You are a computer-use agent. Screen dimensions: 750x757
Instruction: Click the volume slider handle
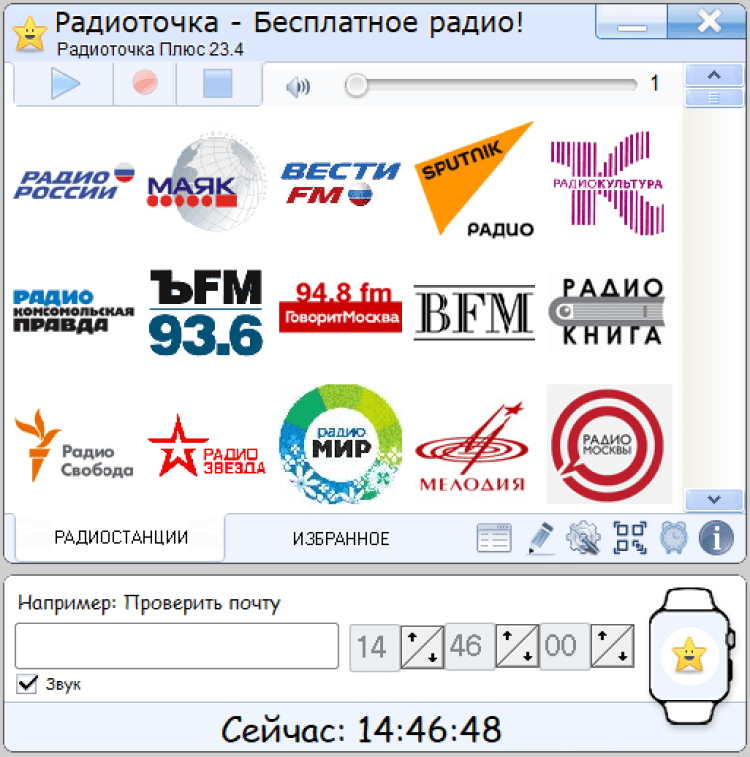click(x=356, y=85)
